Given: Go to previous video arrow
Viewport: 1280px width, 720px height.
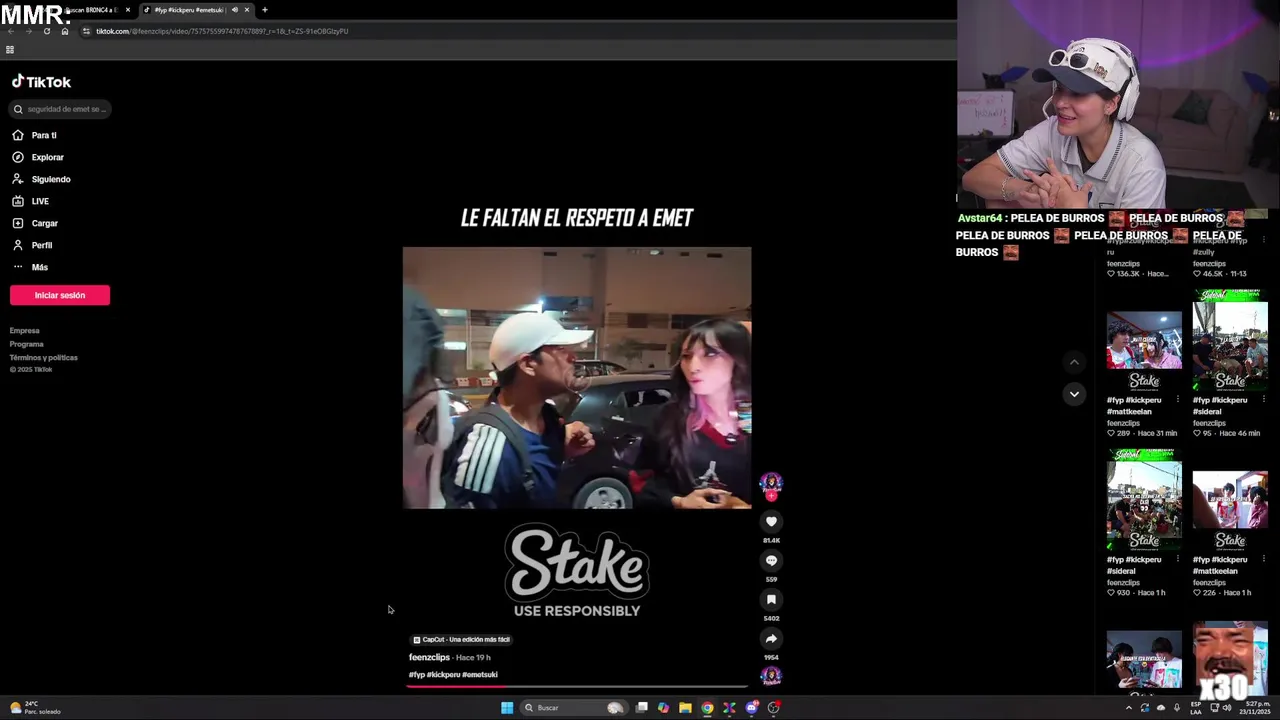Looking at the screenshot, I should click(x=1074, y=362).
